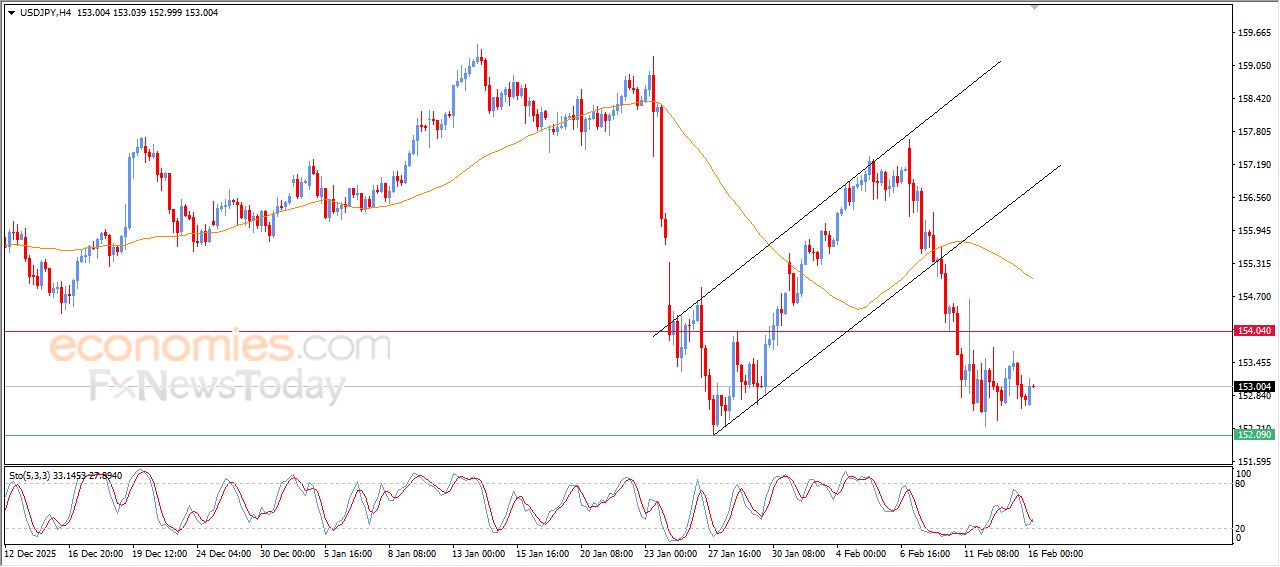Click the 151.595 value on price scale

click(1254, 461)
